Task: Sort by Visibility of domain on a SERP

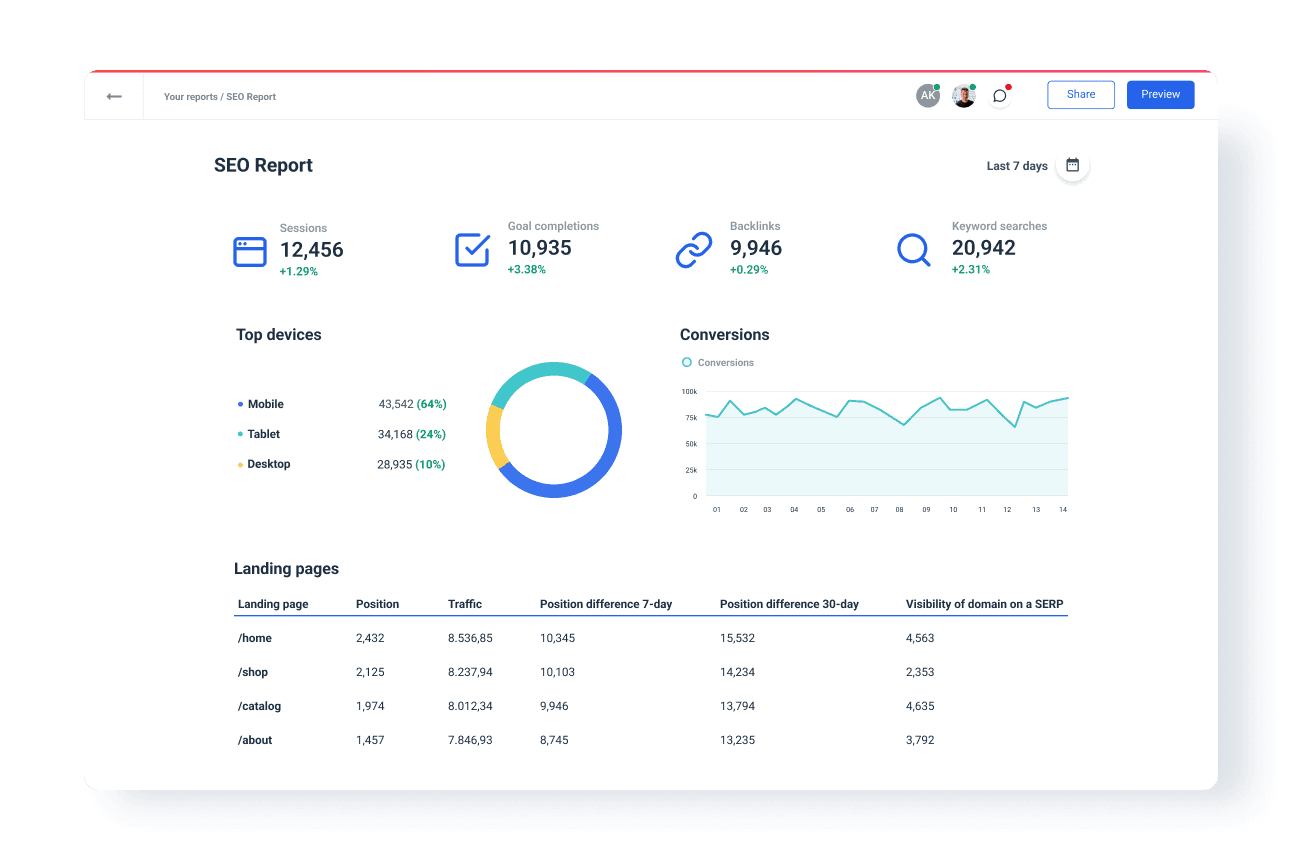Action: 985,604
